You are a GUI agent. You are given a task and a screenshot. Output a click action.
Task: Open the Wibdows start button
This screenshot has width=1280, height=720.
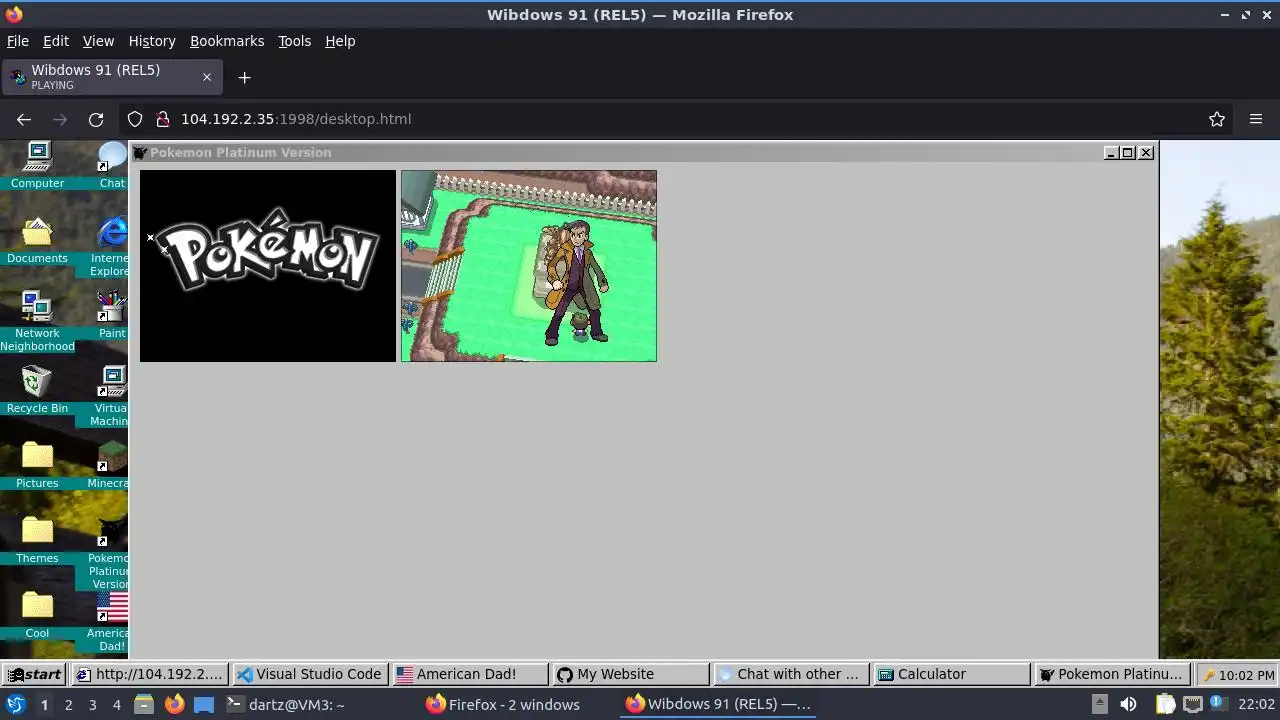pos(35,674)
